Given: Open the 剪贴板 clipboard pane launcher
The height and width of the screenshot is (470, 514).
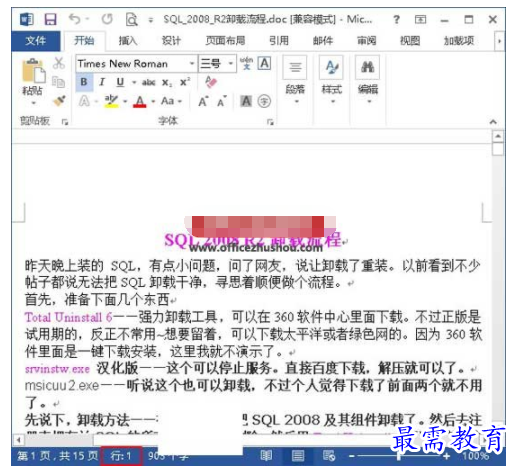Looking at the screenshot, I should point(65,122).
